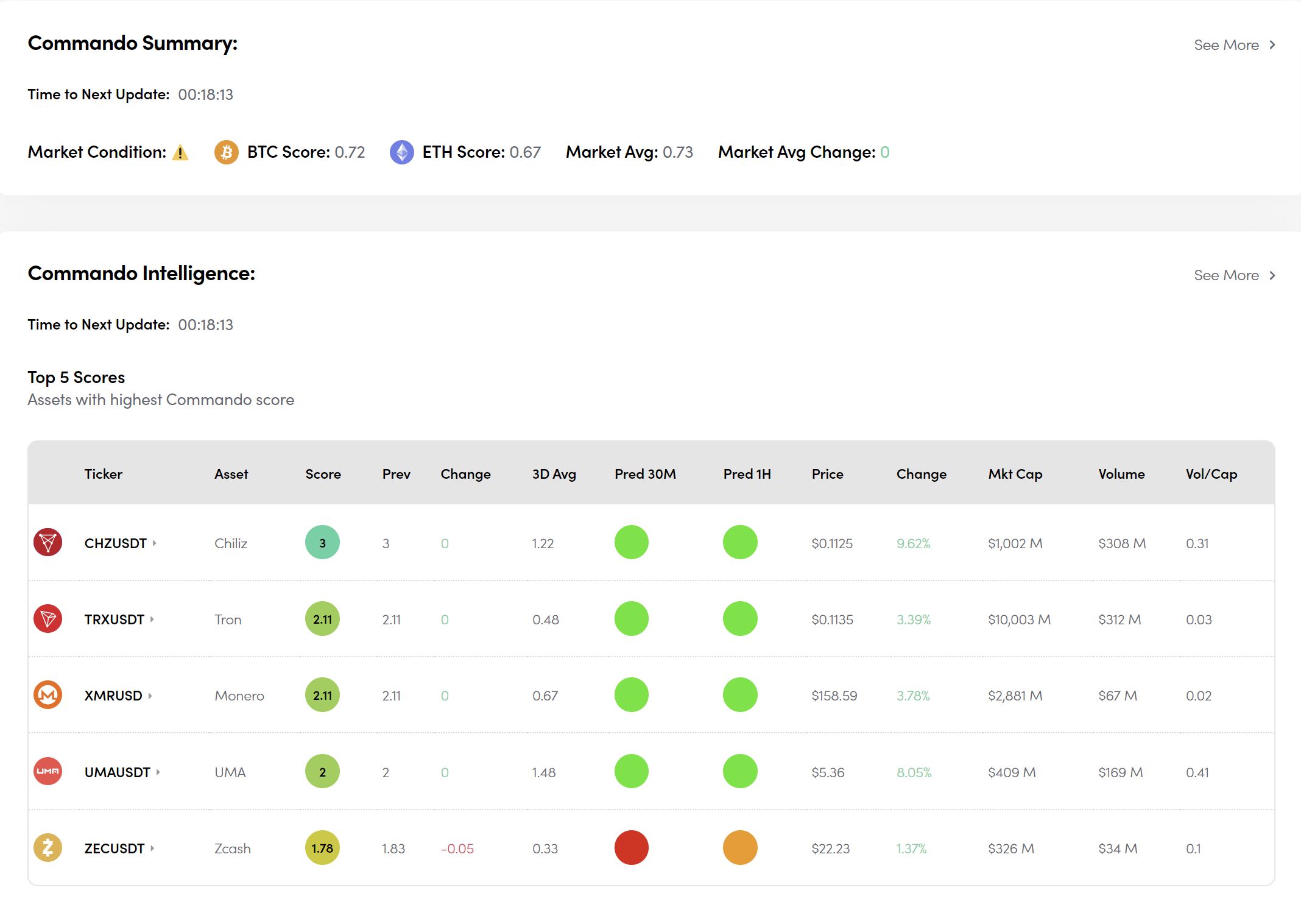This screenshot has height=924, width=1301.
Task: Click the Tron coin logo
Action: tap(48, 619)
